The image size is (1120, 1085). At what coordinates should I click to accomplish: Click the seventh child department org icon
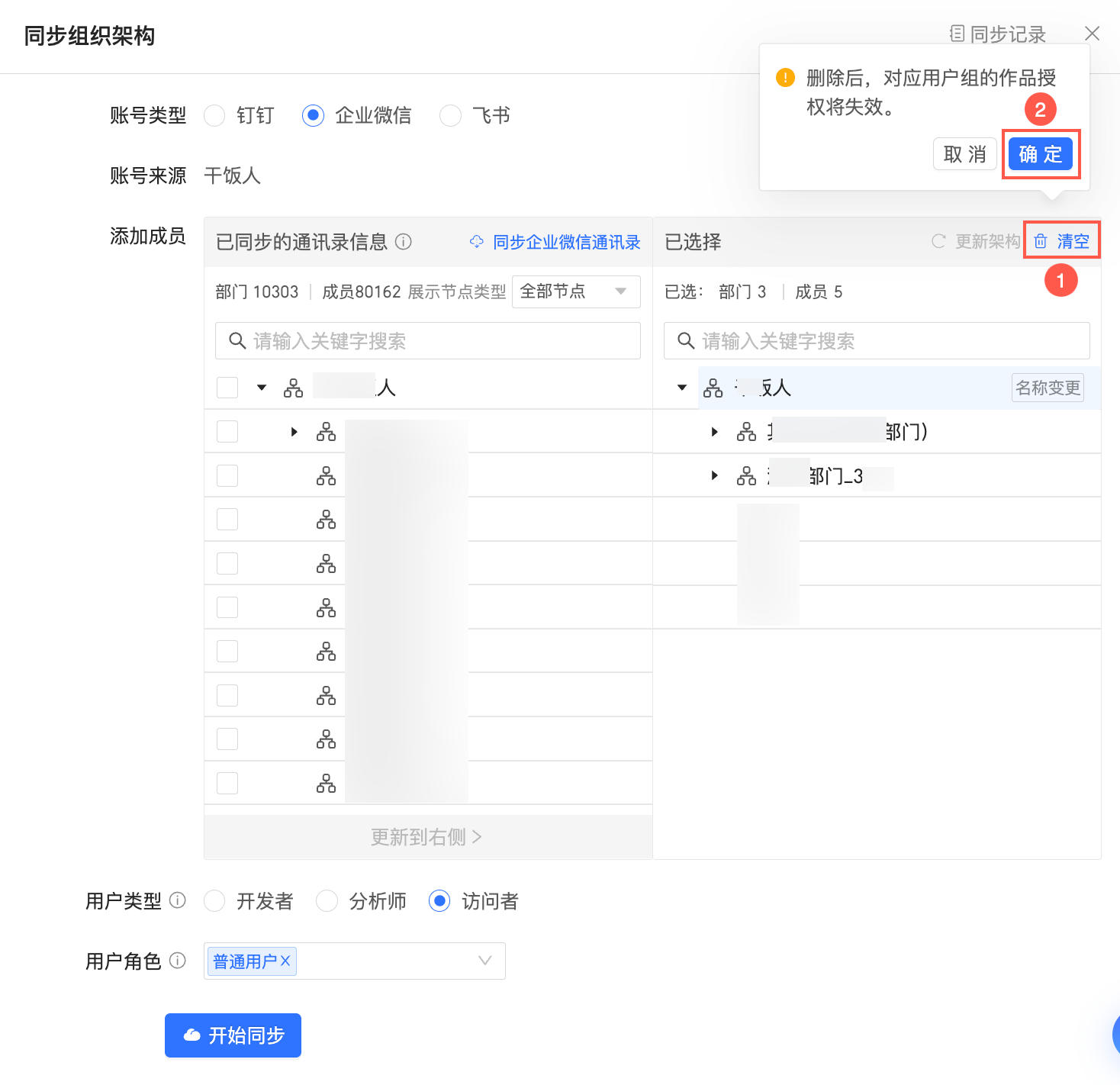327,696
